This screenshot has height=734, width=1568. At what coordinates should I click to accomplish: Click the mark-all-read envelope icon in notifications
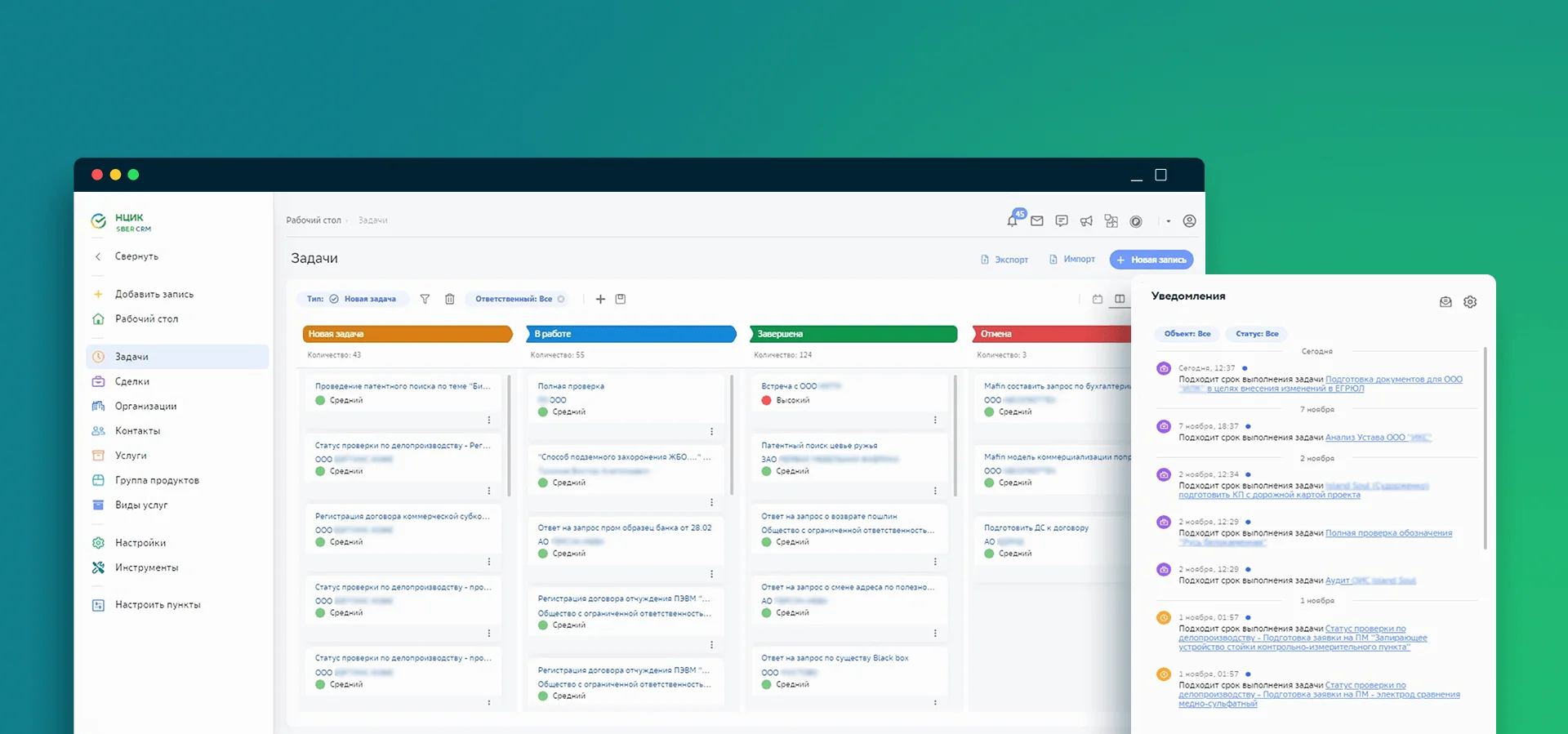[x=1445, y=302]
